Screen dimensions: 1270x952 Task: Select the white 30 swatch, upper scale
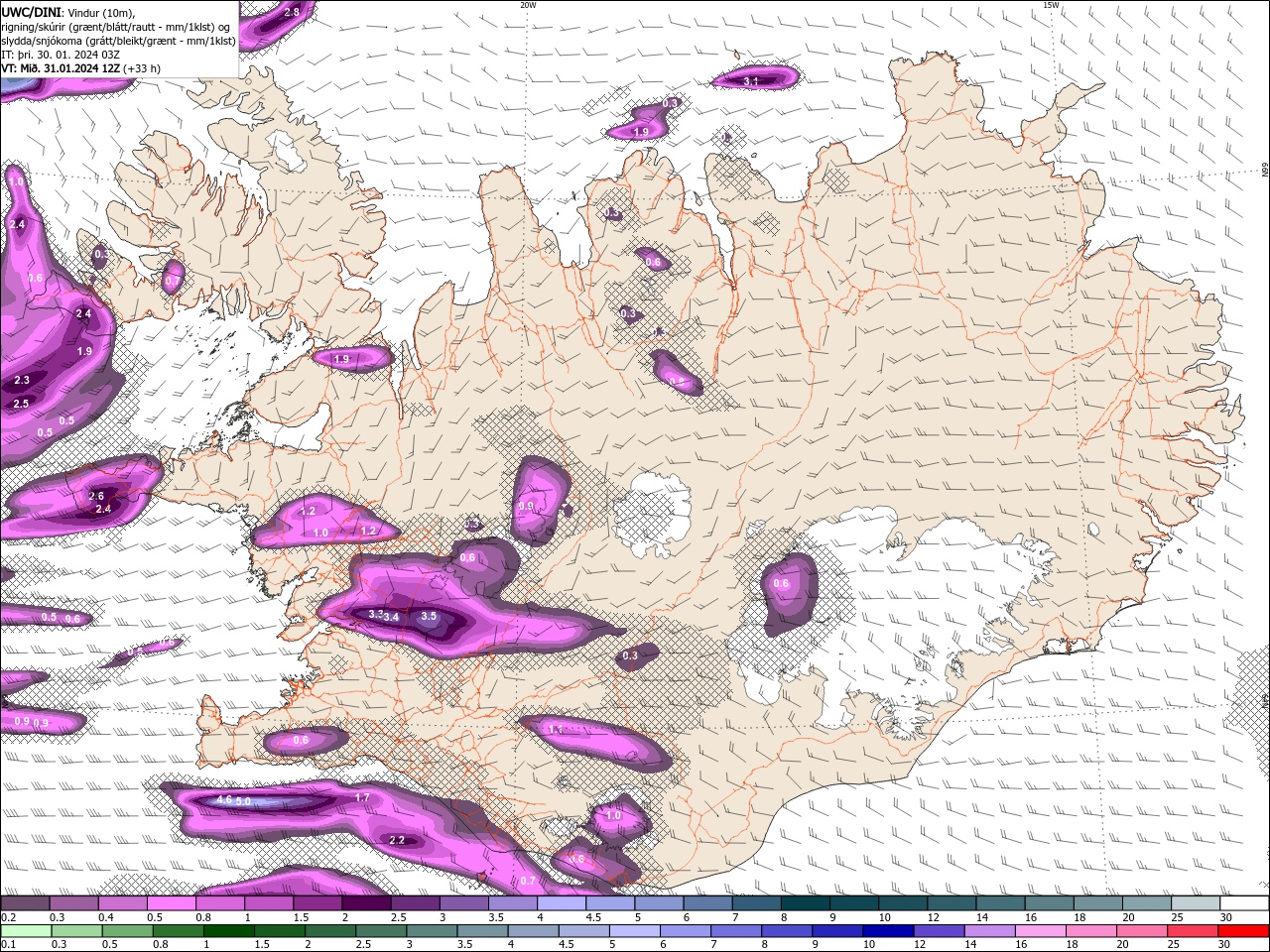1244,903
